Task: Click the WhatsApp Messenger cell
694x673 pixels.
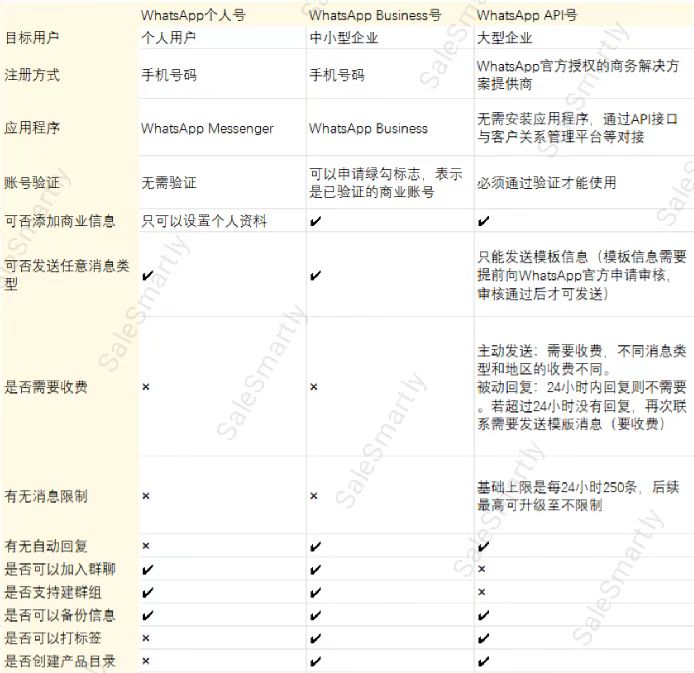Action: [207, 129]
